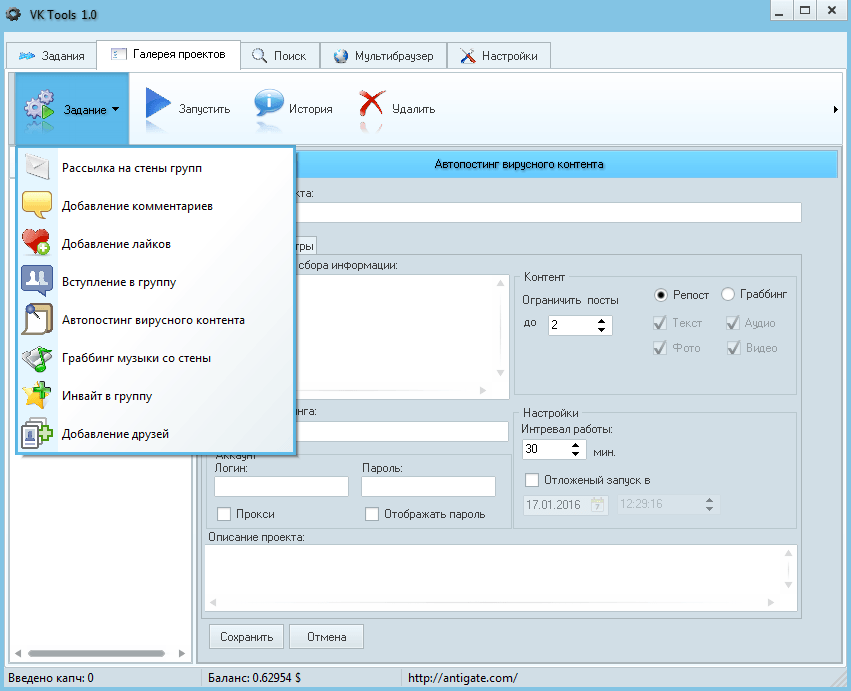The height and width of the screenshot is (691, 851).
Task: Click the История toolbar label
Action: 310,109
